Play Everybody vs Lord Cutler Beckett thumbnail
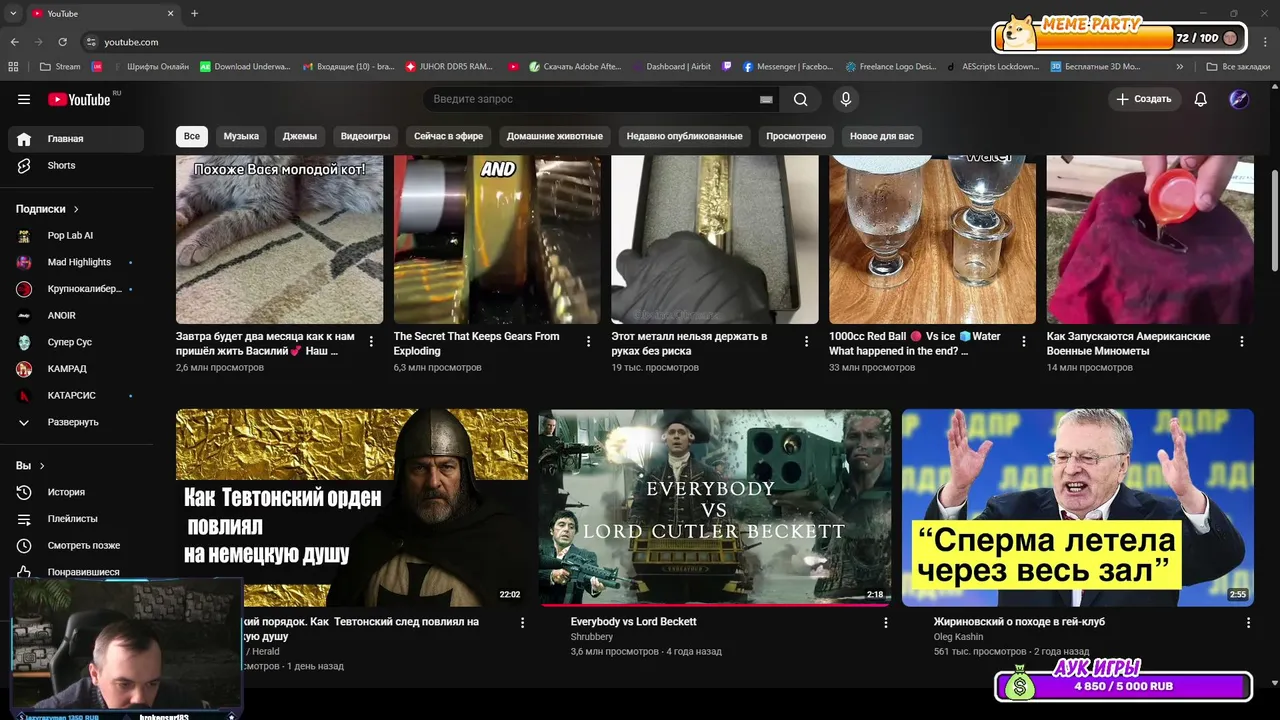 715,507
